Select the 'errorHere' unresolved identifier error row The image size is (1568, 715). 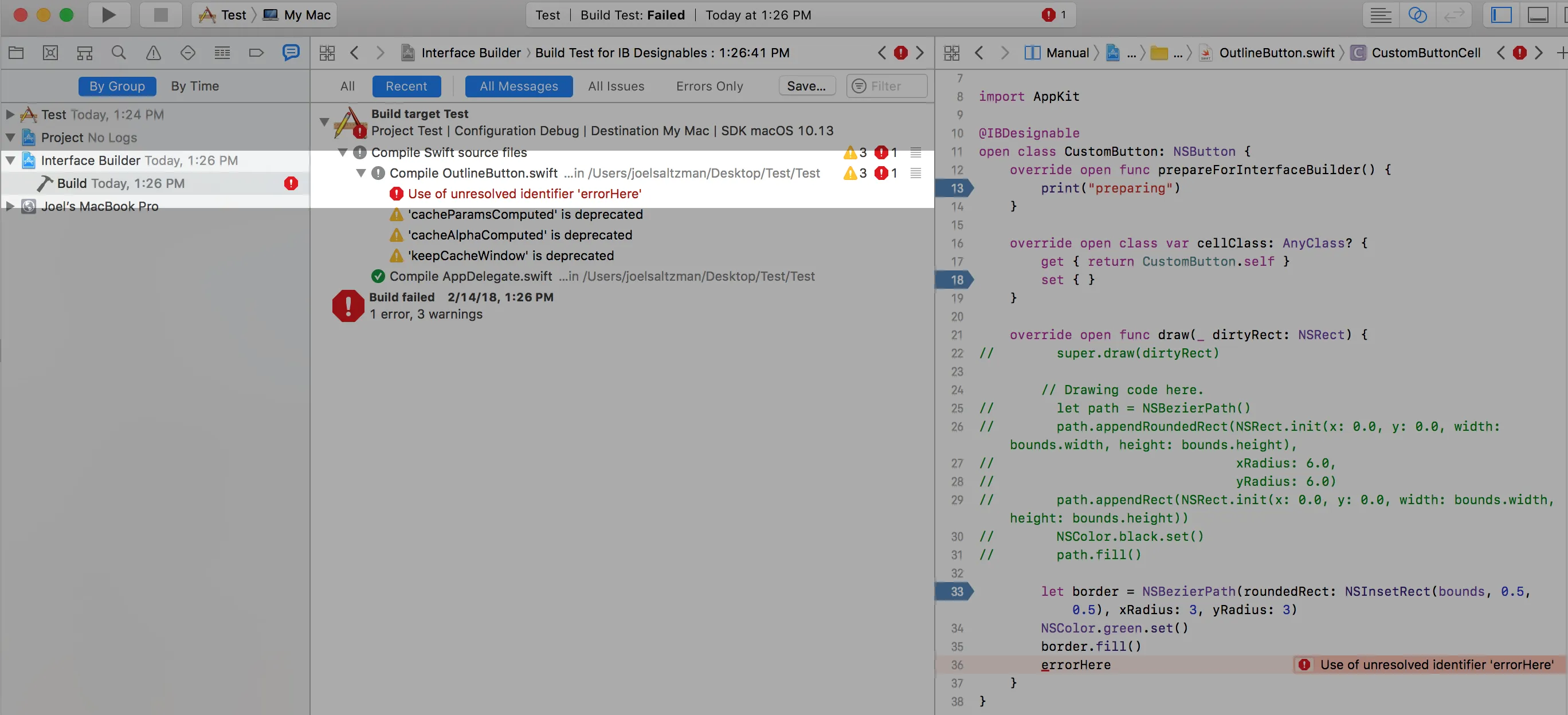pyautogui.click(x=524, y=194)
